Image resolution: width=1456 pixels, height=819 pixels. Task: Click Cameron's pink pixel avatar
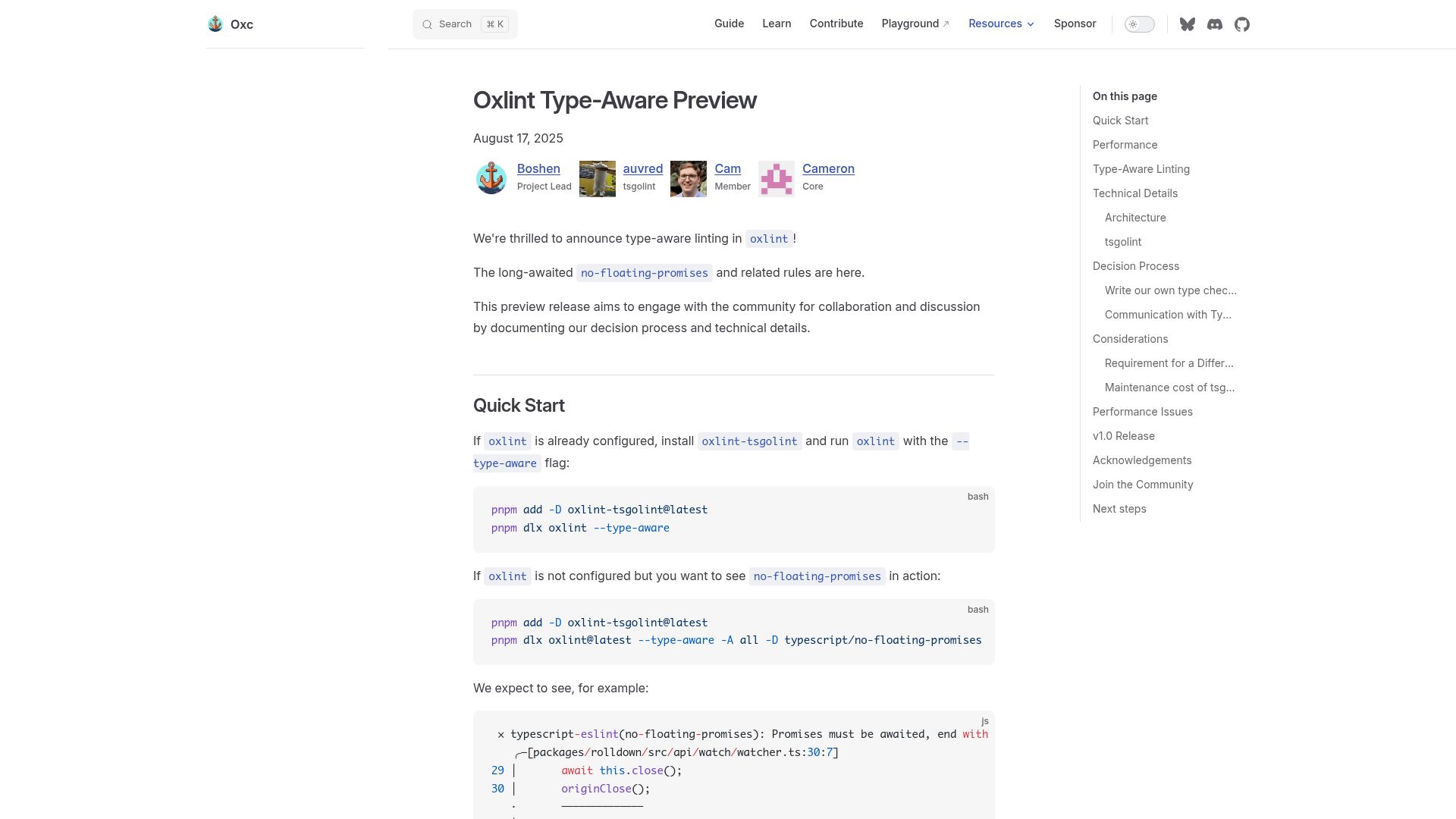coord(777,179)
